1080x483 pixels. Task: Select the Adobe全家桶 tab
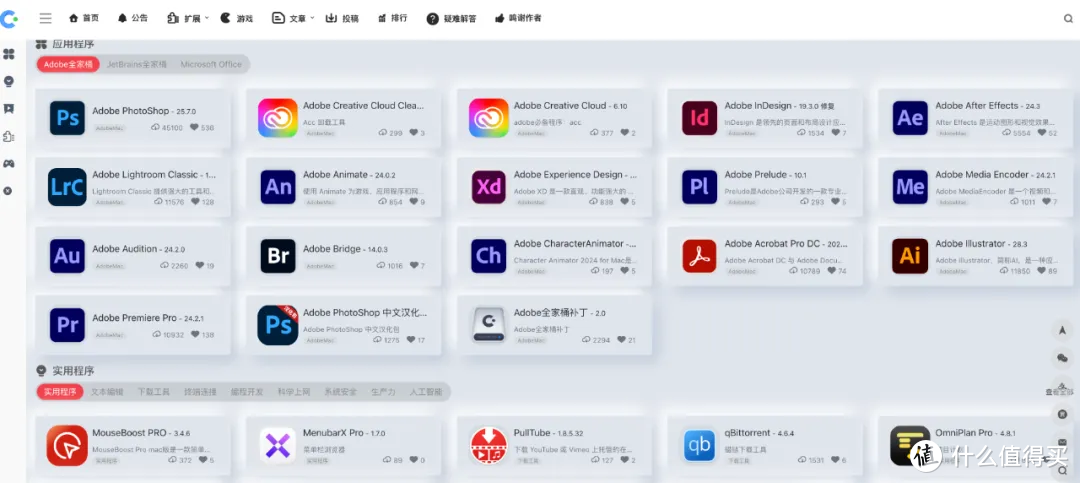(x=68, y=64)
